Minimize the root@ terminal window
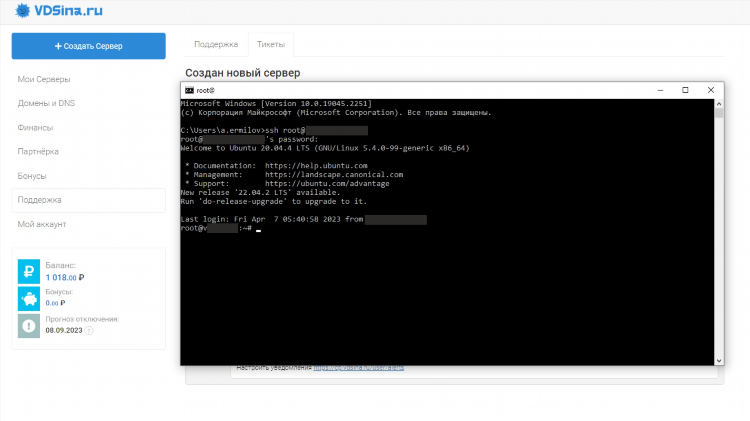Image resolution: width=750 pixels, height=421 pixels. point(660,90)
